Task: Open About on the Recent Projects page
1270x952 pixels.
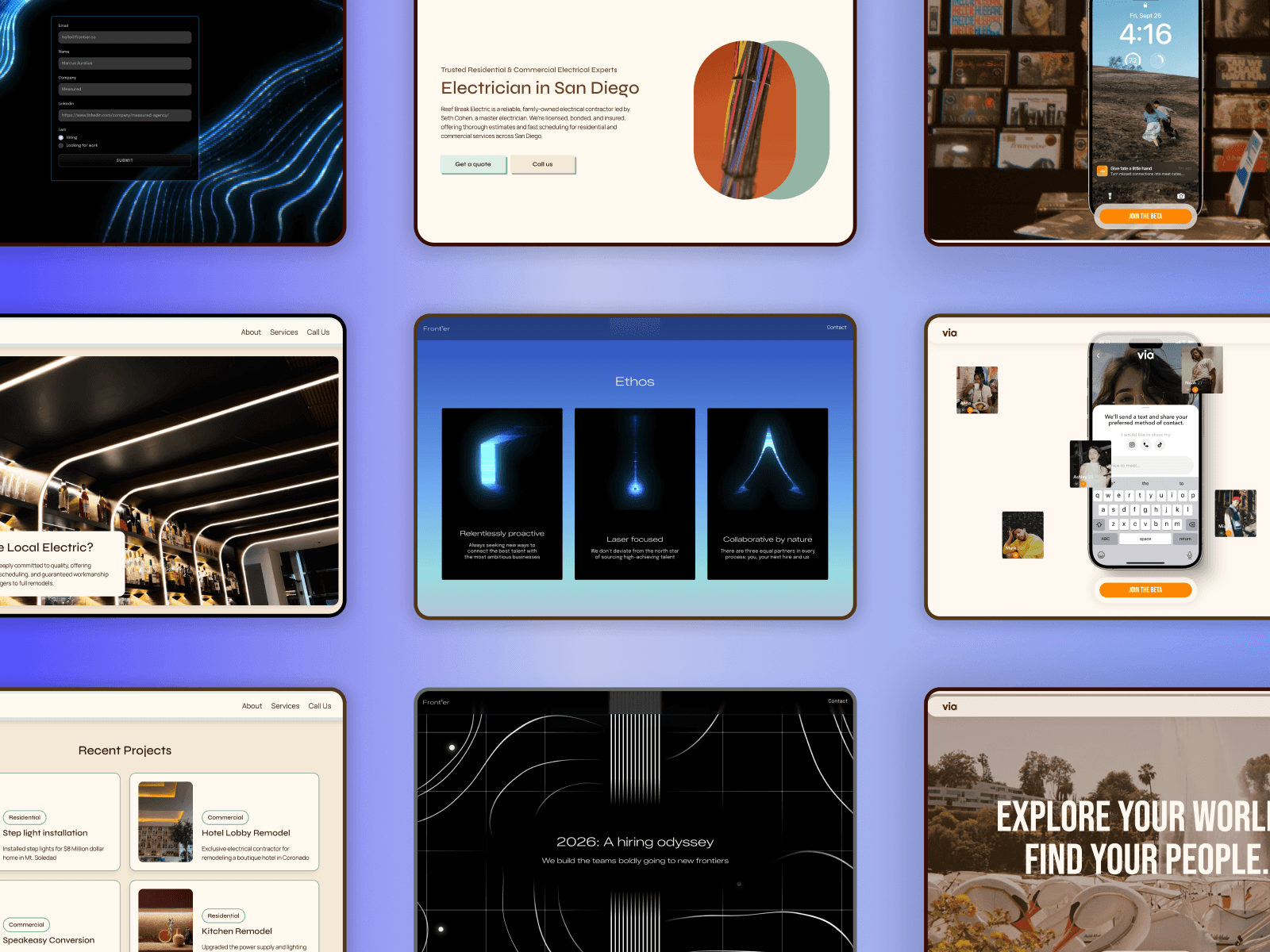Action: tap(252, 706)
